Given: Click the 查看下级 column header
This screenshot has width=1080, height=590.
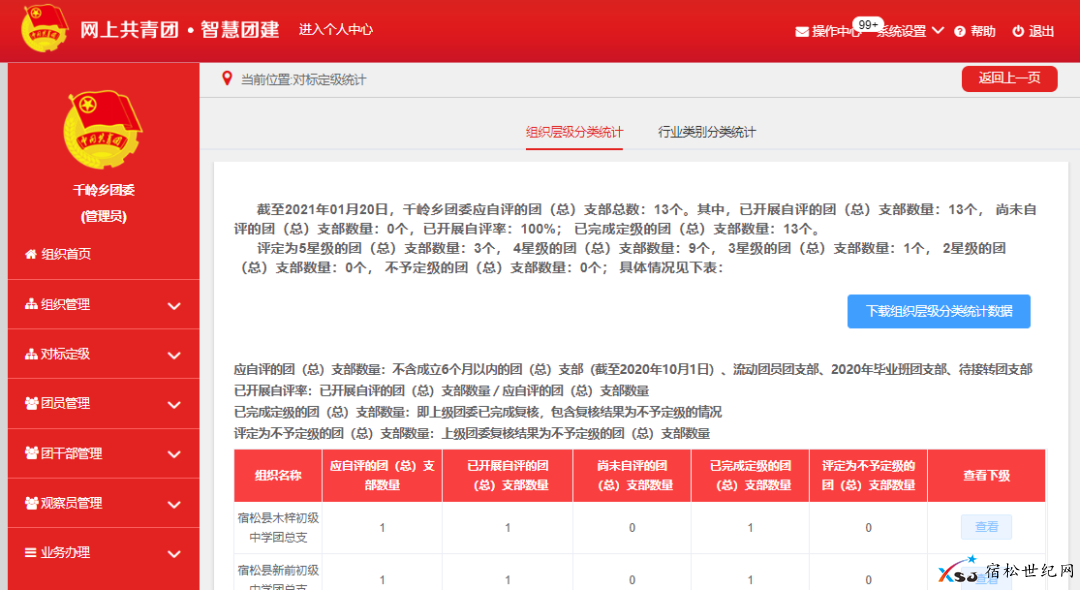Looking at the screenshot, I should [986, 475].
